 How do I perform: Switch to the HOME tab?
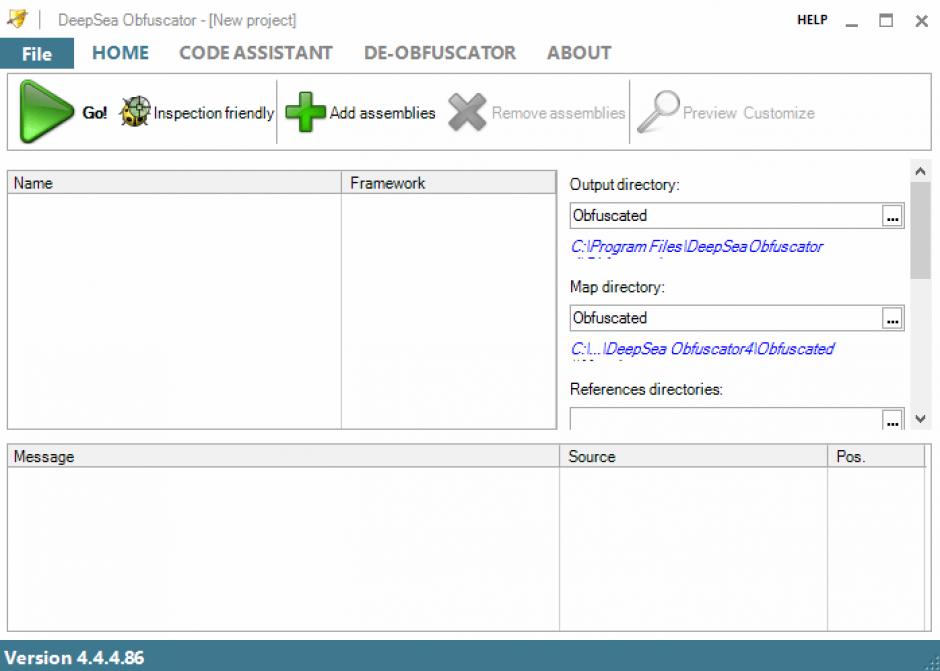point(120,53)
